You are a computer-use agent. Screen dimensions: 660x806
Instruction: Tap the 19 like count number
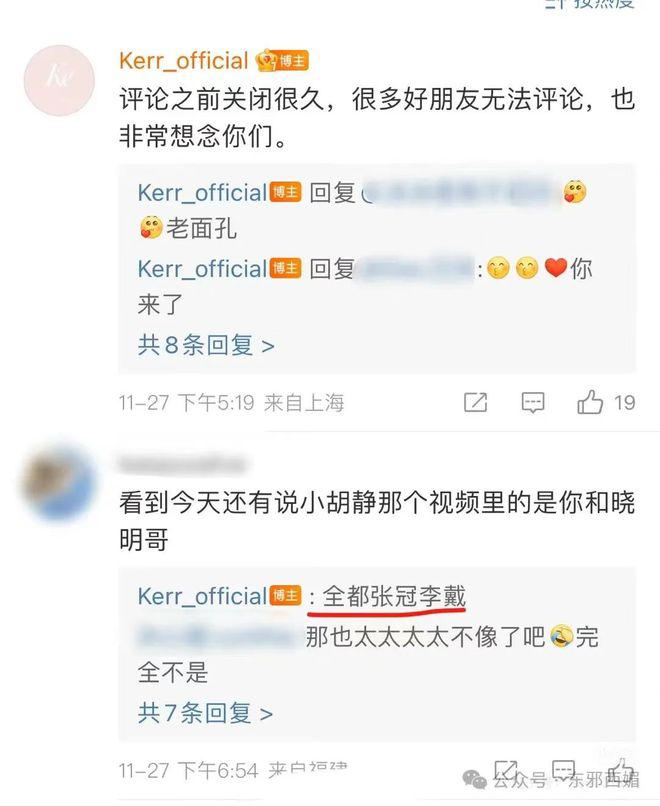(625, 402)
